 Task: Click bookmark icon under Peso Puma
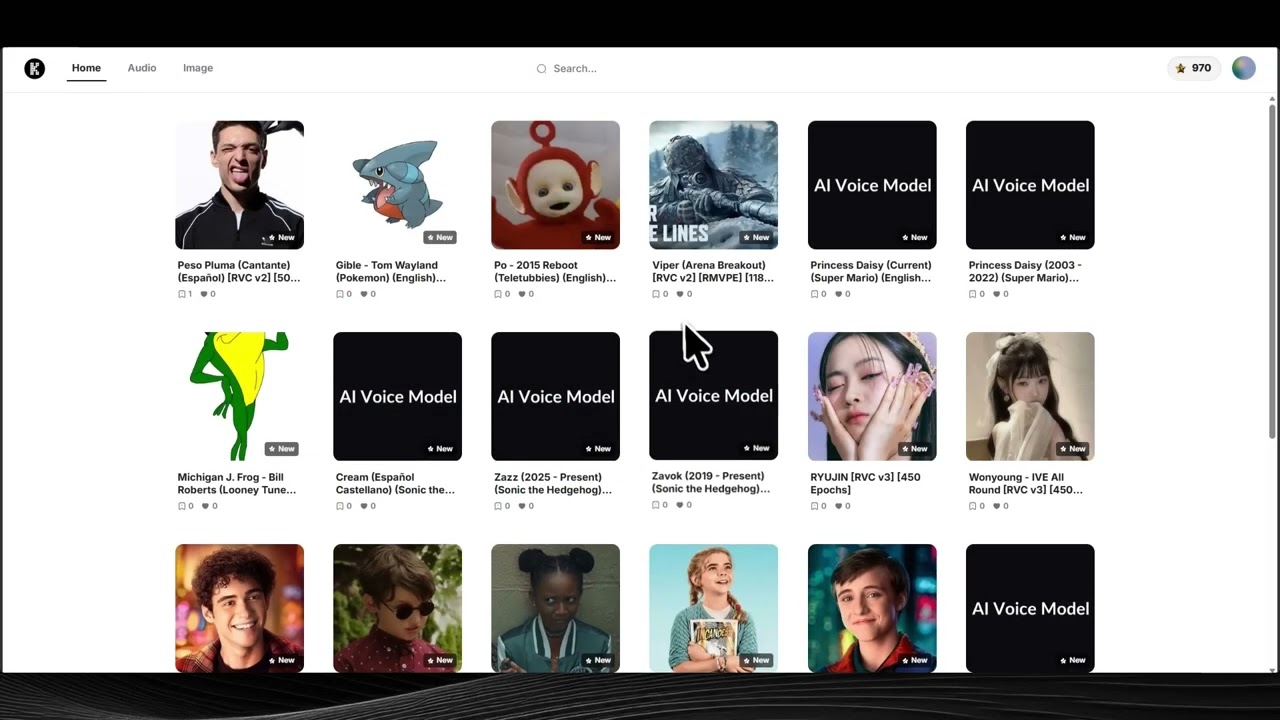182,294
